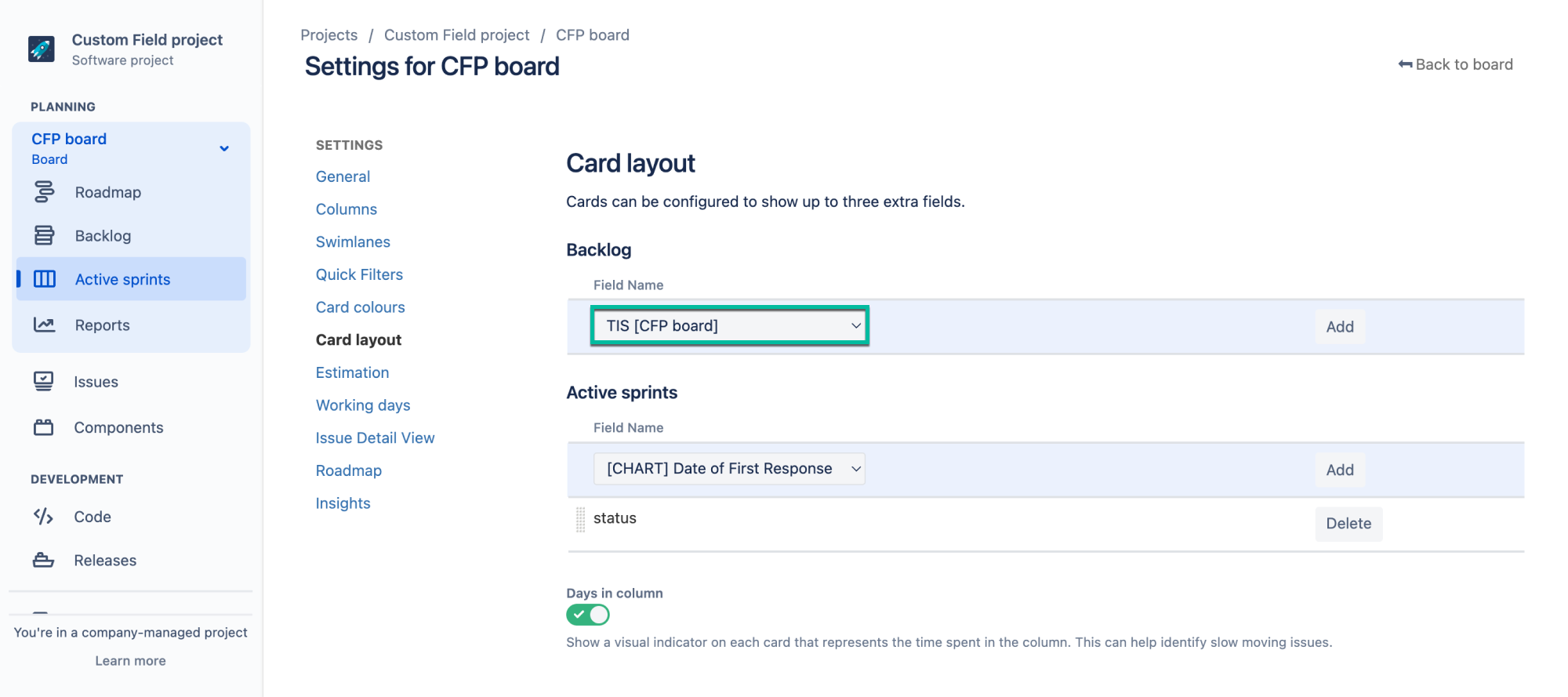Collapse the CFP board section chevron
The height and width of the screenshot is (697, 1568).
click(225, 147)
